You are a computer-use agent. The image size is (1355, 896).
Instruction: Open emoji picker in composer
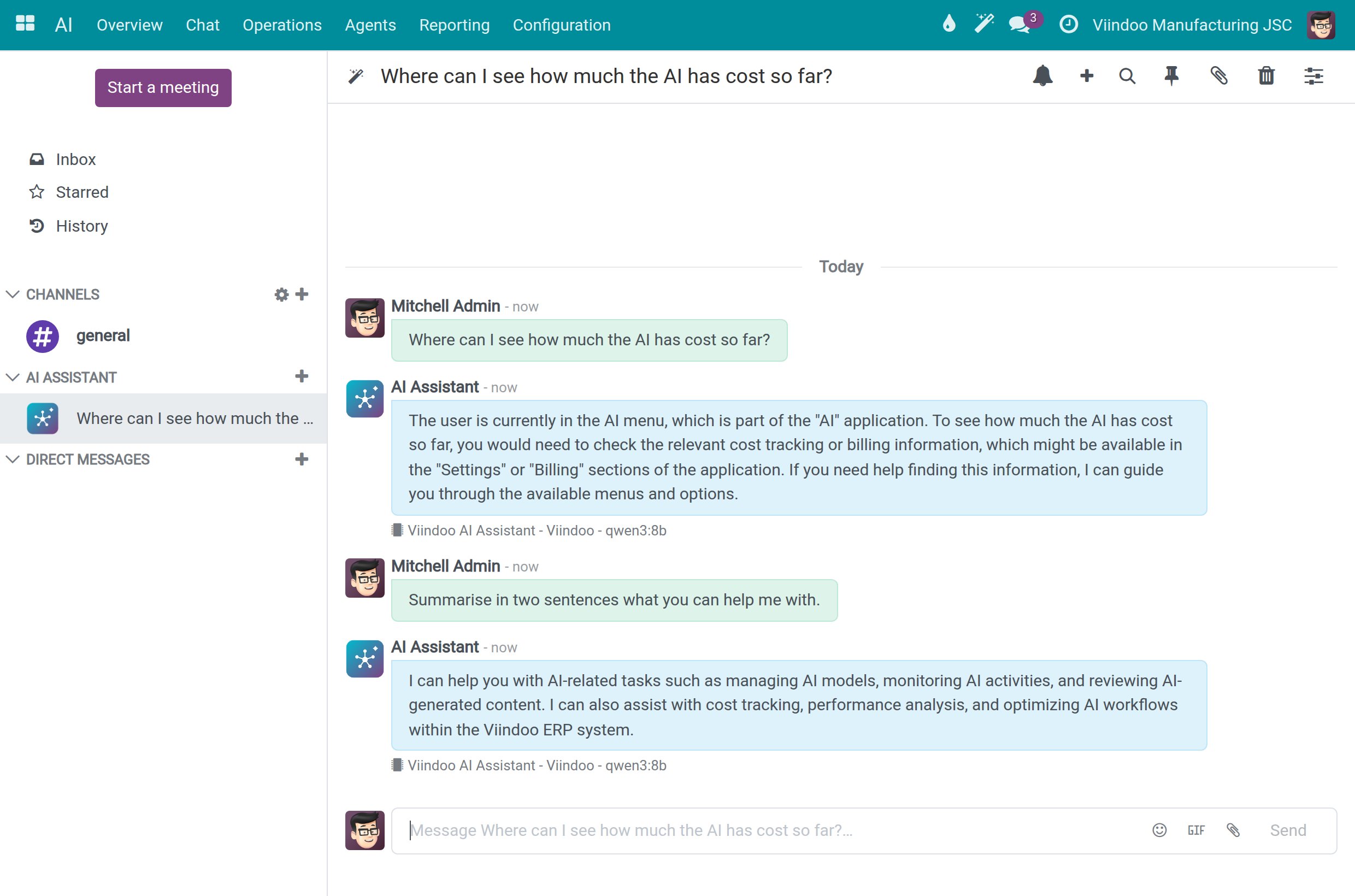tap(1159, 830)
